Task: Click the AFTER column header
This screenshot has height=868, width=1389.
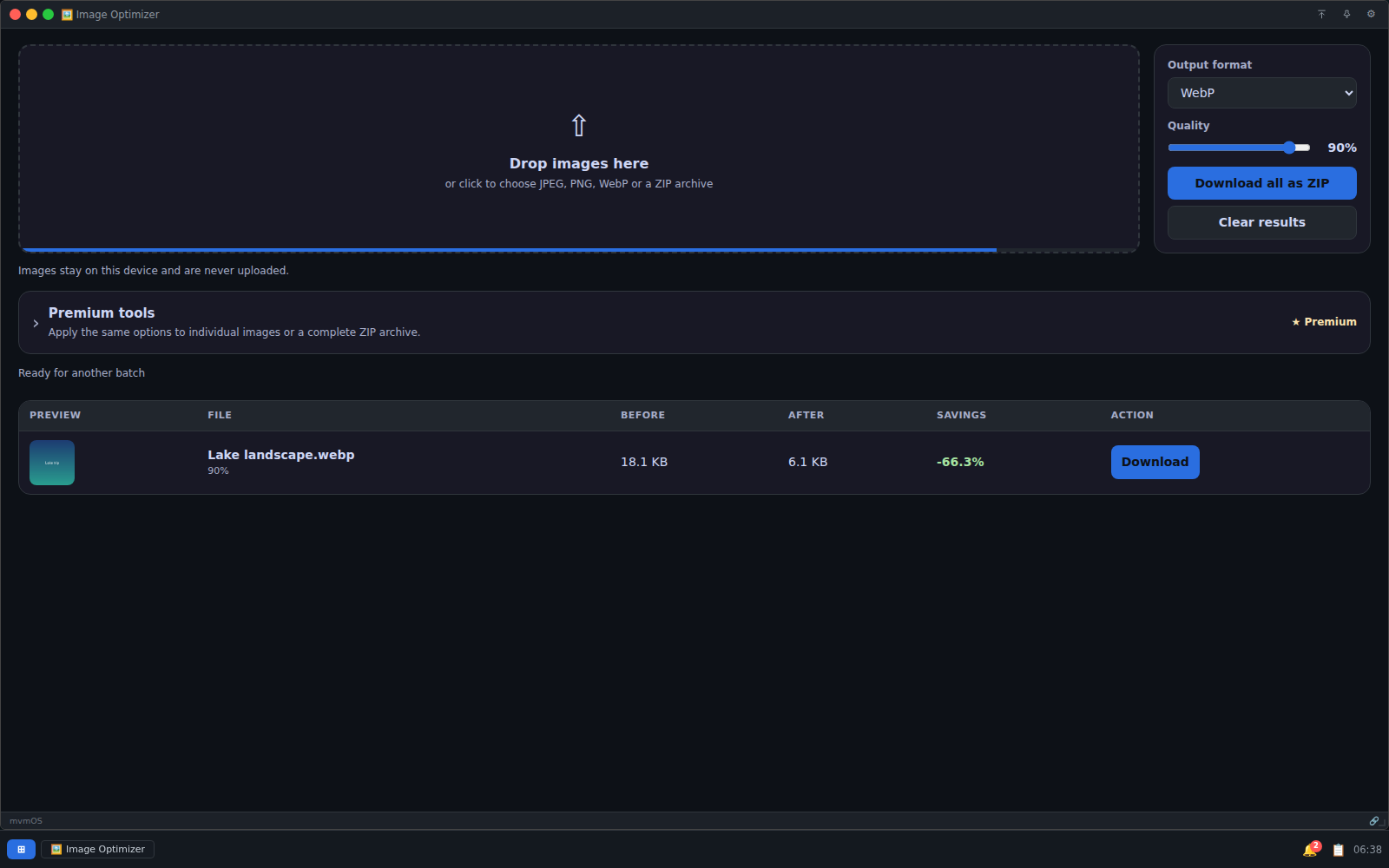Action: click(806, 415)
